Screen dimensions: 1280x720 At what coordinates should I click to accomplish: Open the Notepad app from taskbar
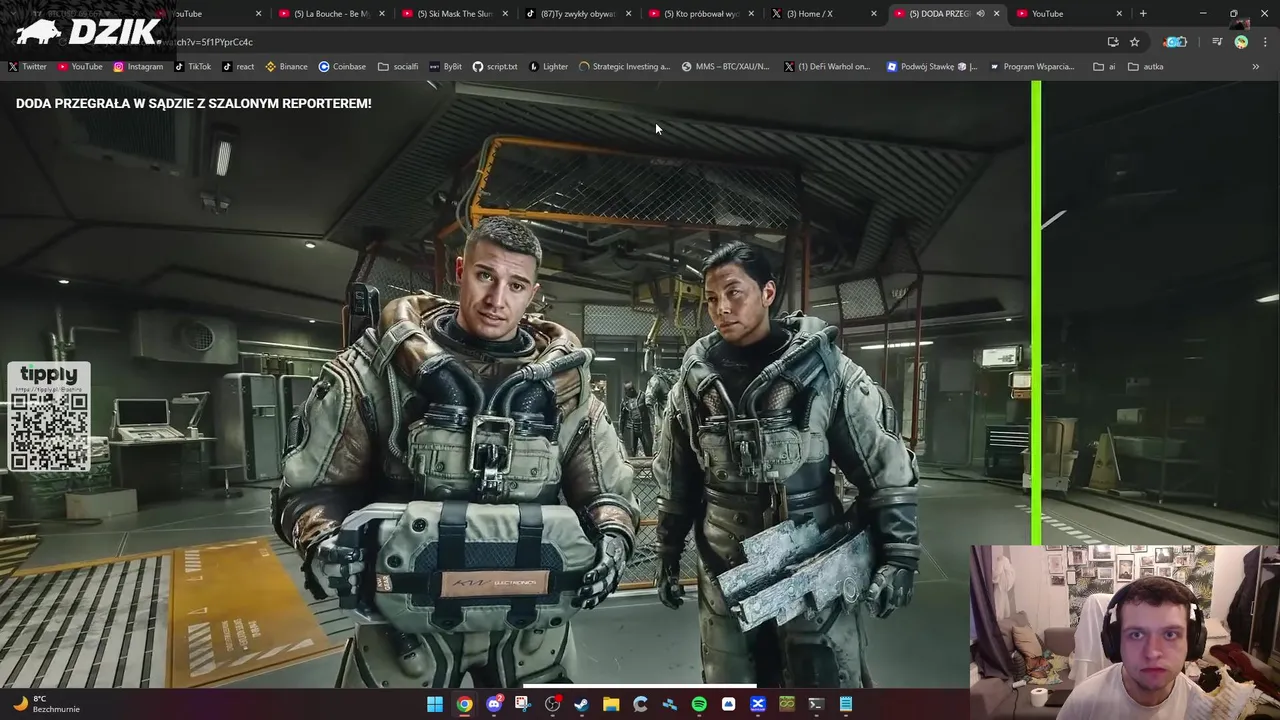click(845, 704)
